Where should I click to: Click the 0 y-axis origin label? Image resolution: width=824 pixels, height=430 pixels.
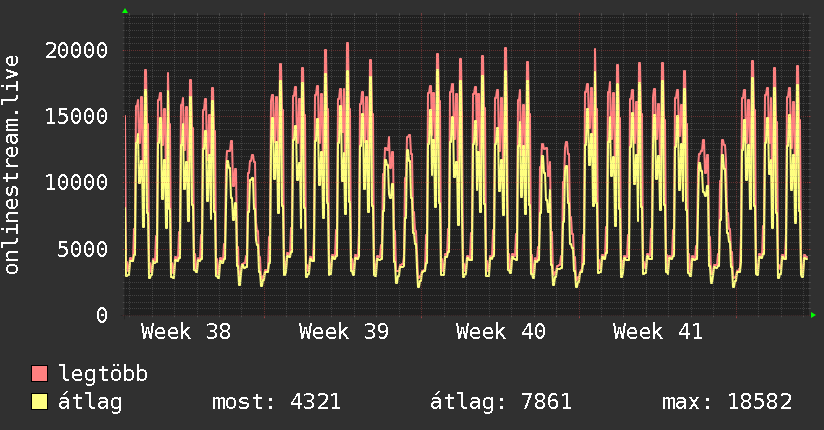102,315
